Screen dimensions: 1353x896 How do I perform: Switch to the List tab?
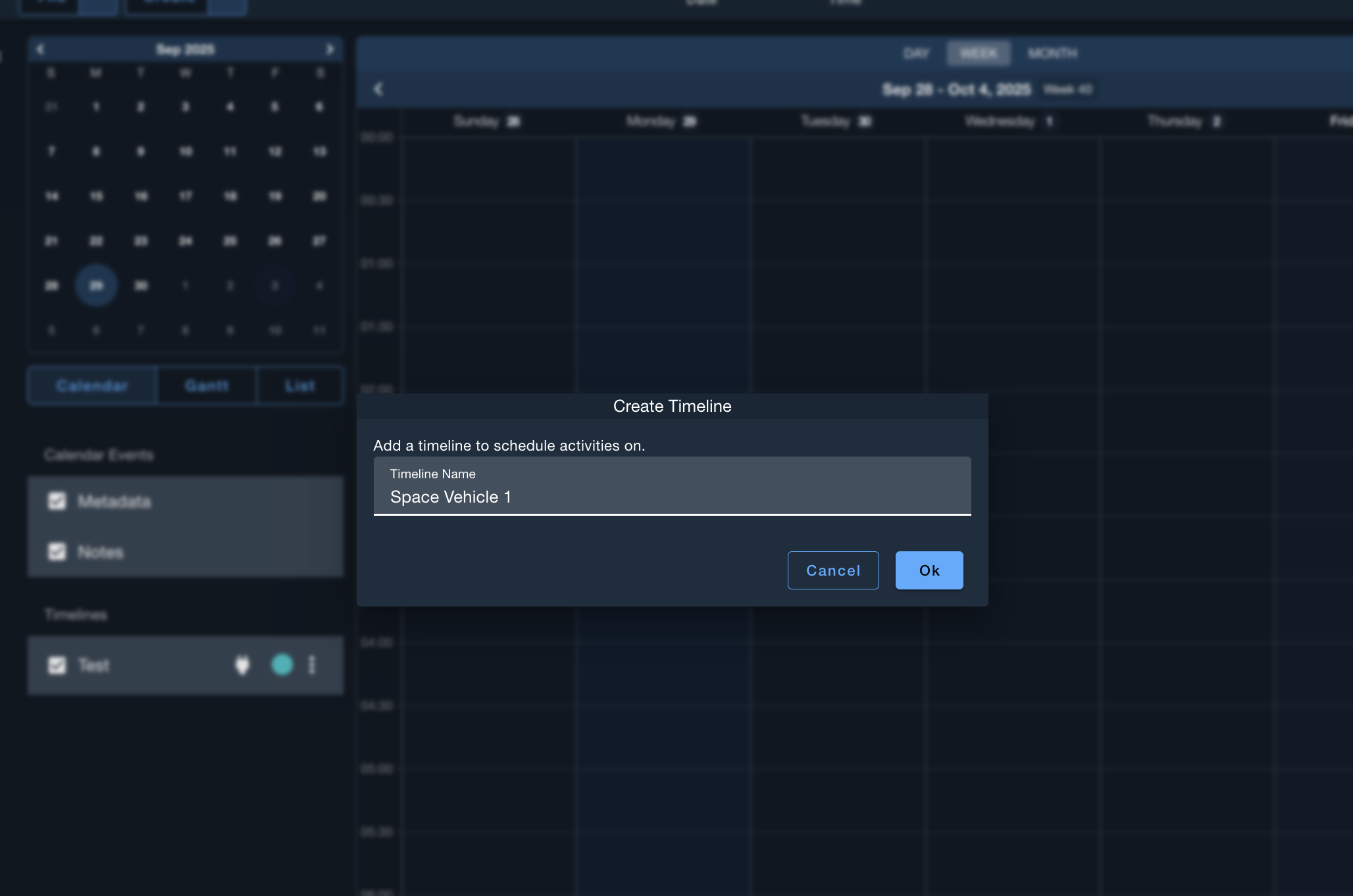299,386
